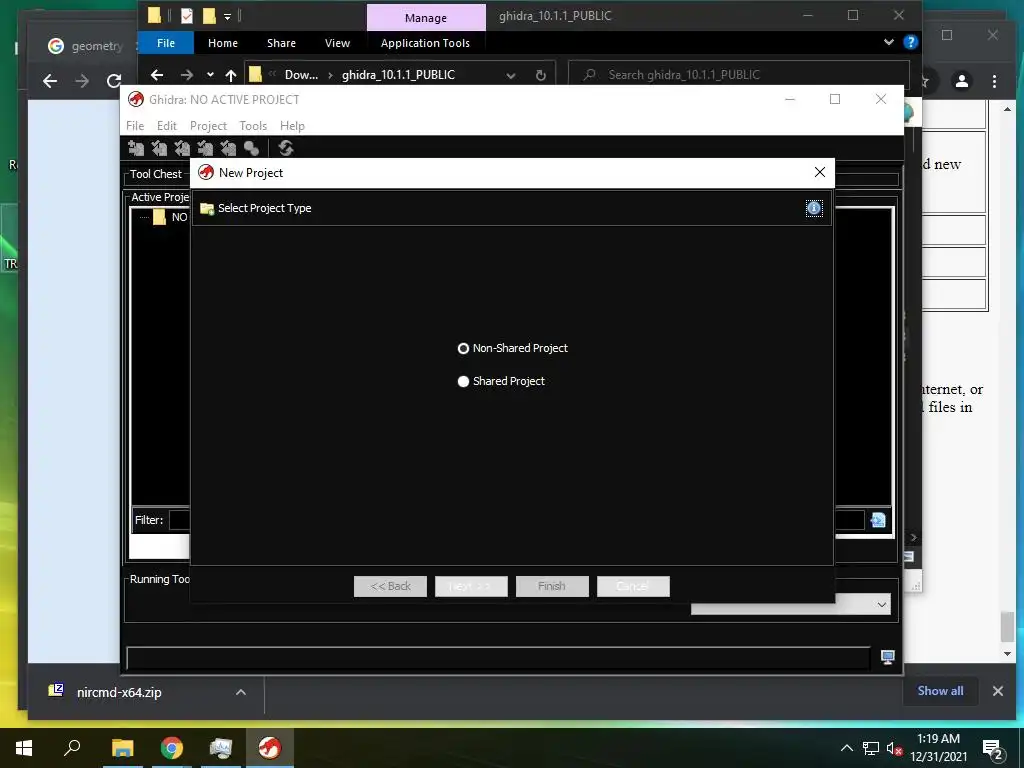
Task: Open View tab in File Explorer ribbon
Action: [x=338, y=43]
